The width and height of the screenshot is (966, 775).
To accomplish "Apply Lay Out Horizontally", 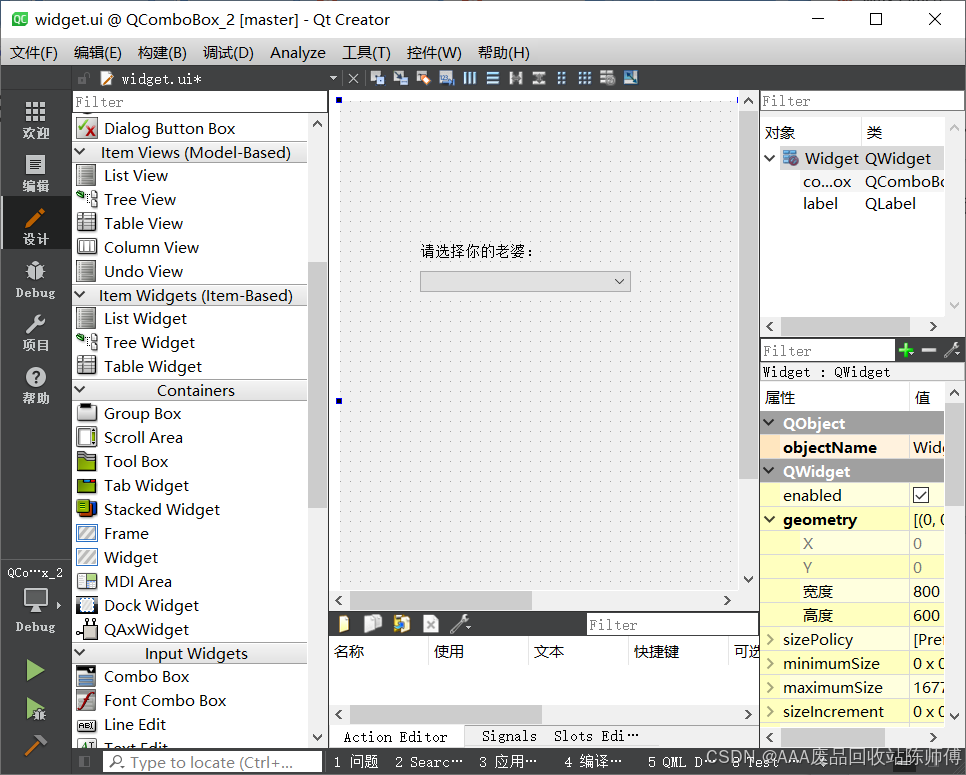I will [x=469, y=78].
